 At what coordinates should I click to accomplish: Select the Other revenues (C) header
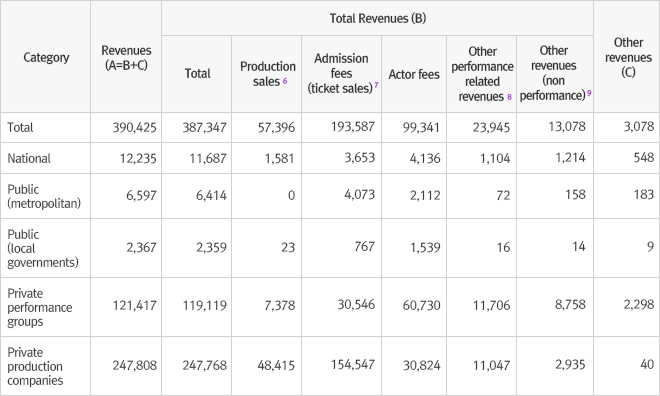[x=628, y=57]
